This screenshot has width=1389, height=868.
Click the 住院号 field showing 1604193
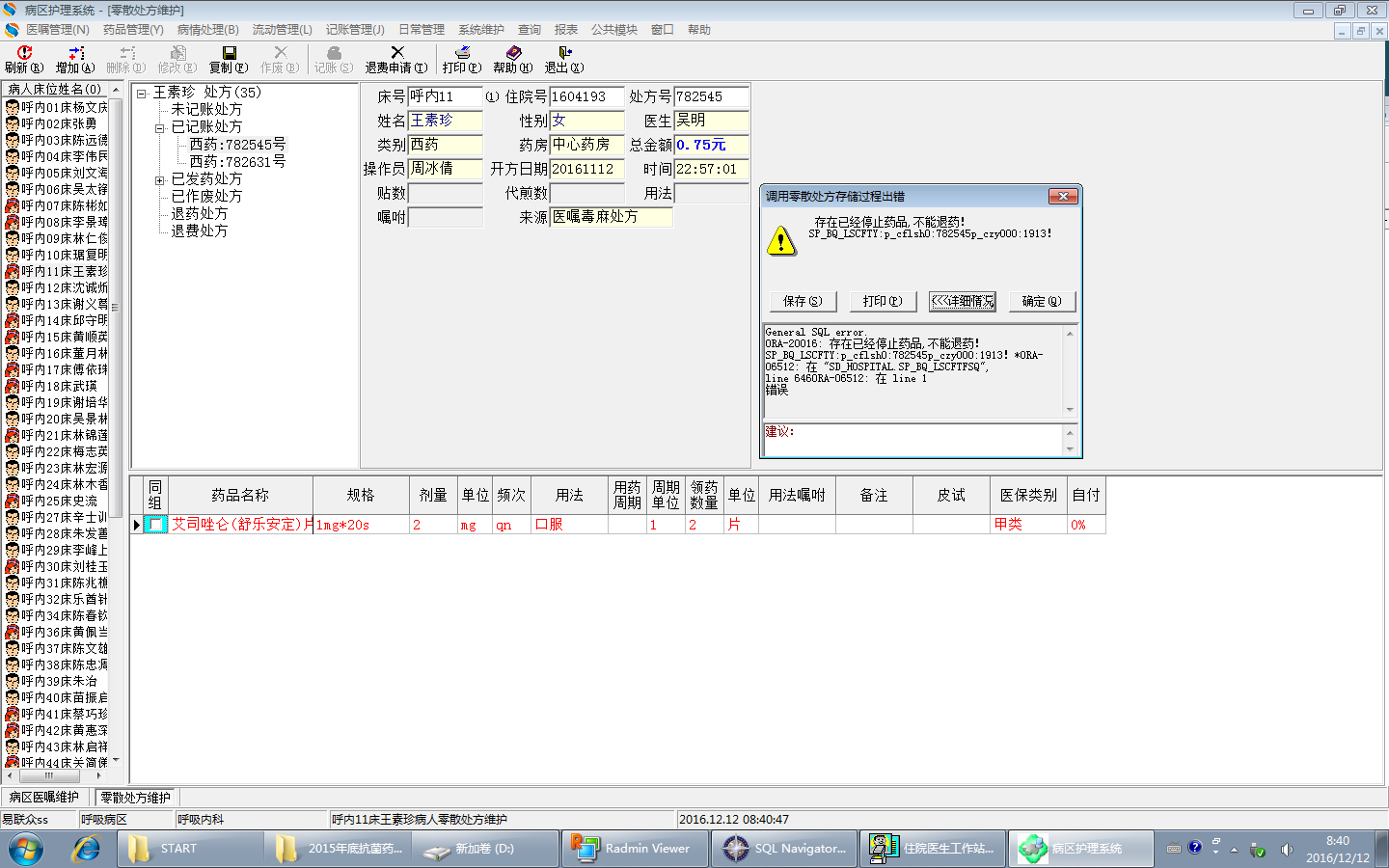(587, 96)
